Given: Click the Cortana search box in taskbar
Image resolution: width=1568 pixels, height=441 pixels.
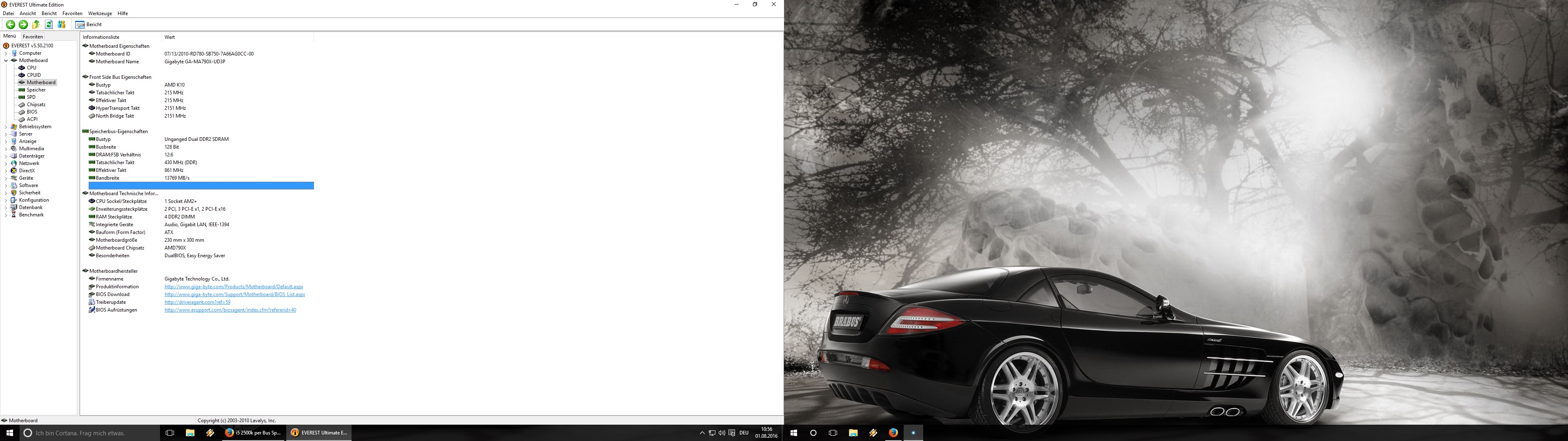Looking at the screenshot, I should (x=88, y=433).
